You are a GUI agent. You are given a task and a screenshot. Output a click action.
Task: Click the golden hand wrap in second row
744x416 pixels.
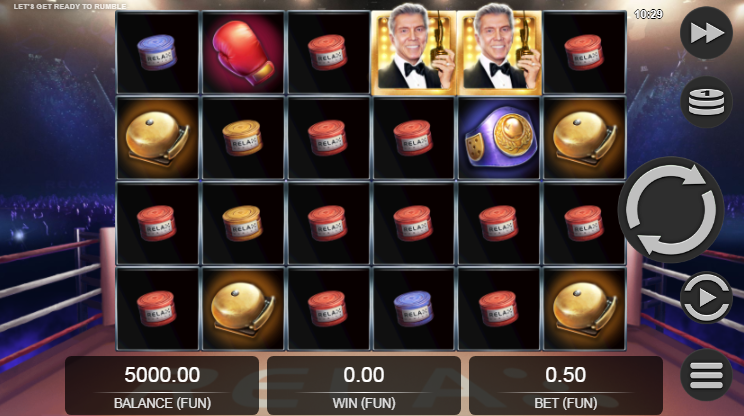coord(243,138)
